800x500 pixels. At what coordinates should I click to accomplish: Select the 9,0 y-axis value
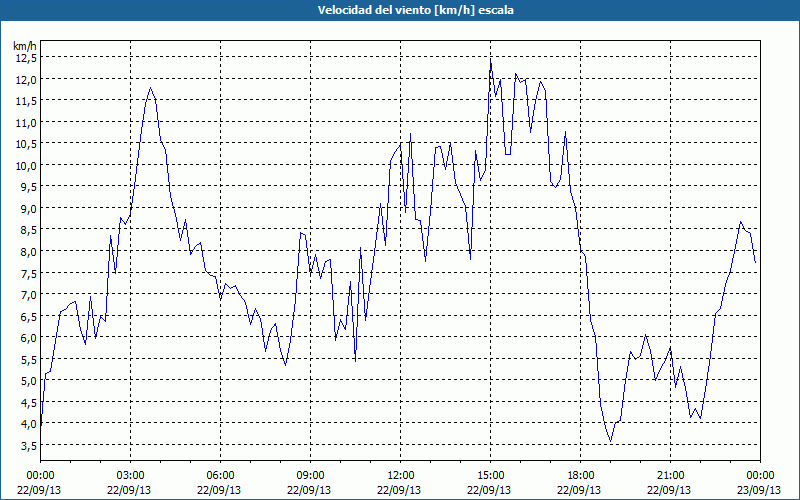click(29, 209)
